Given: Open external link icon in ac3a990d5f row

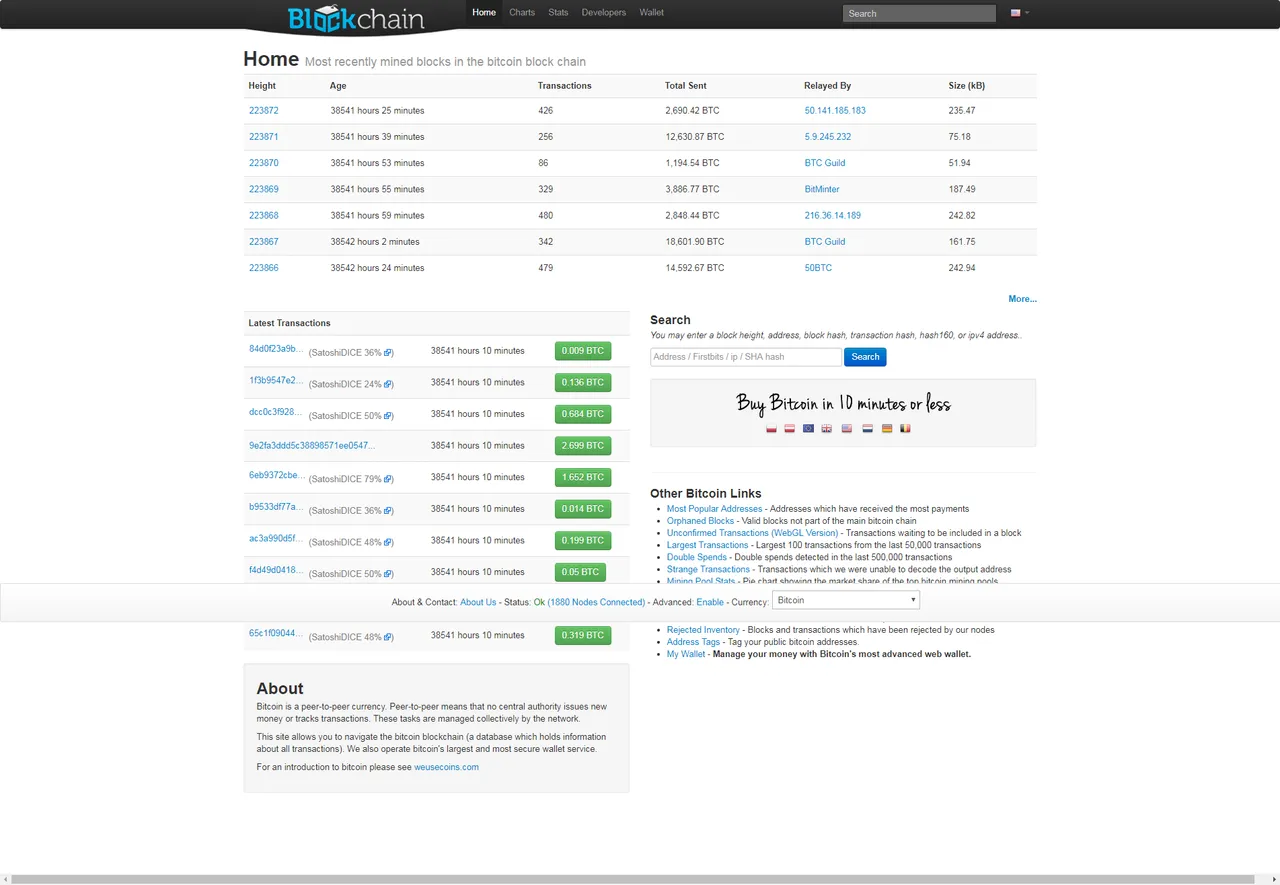Looking at the screenshot, I should click(x=389, y=543).
